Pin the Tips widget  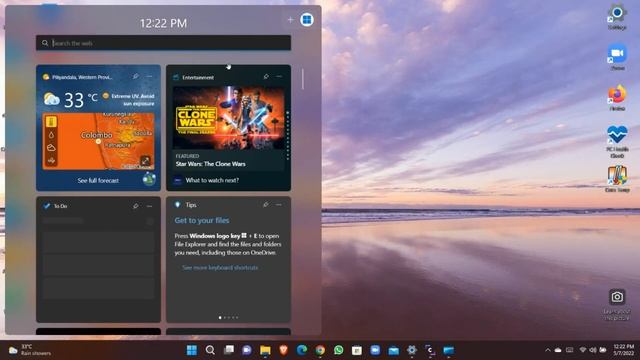pyautogui.click(x=266, y=204)
